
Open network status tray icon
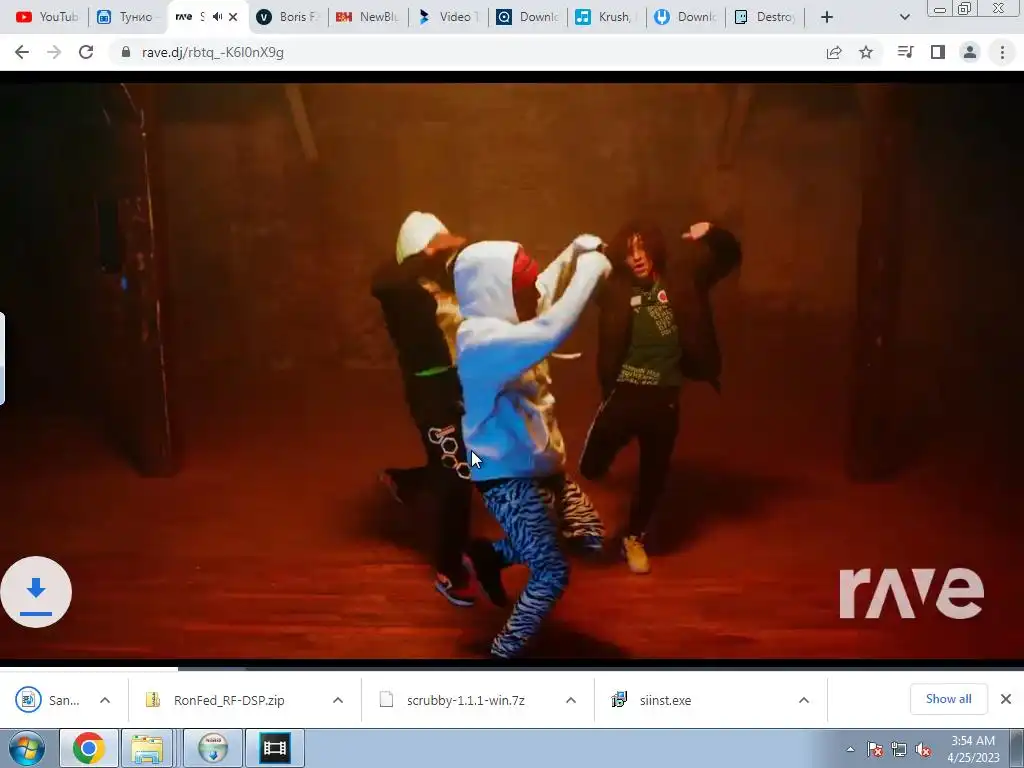coord(899,749)
